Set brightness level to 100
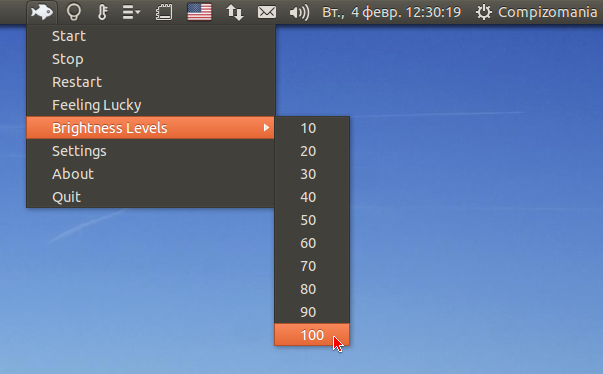 [312, 335]
